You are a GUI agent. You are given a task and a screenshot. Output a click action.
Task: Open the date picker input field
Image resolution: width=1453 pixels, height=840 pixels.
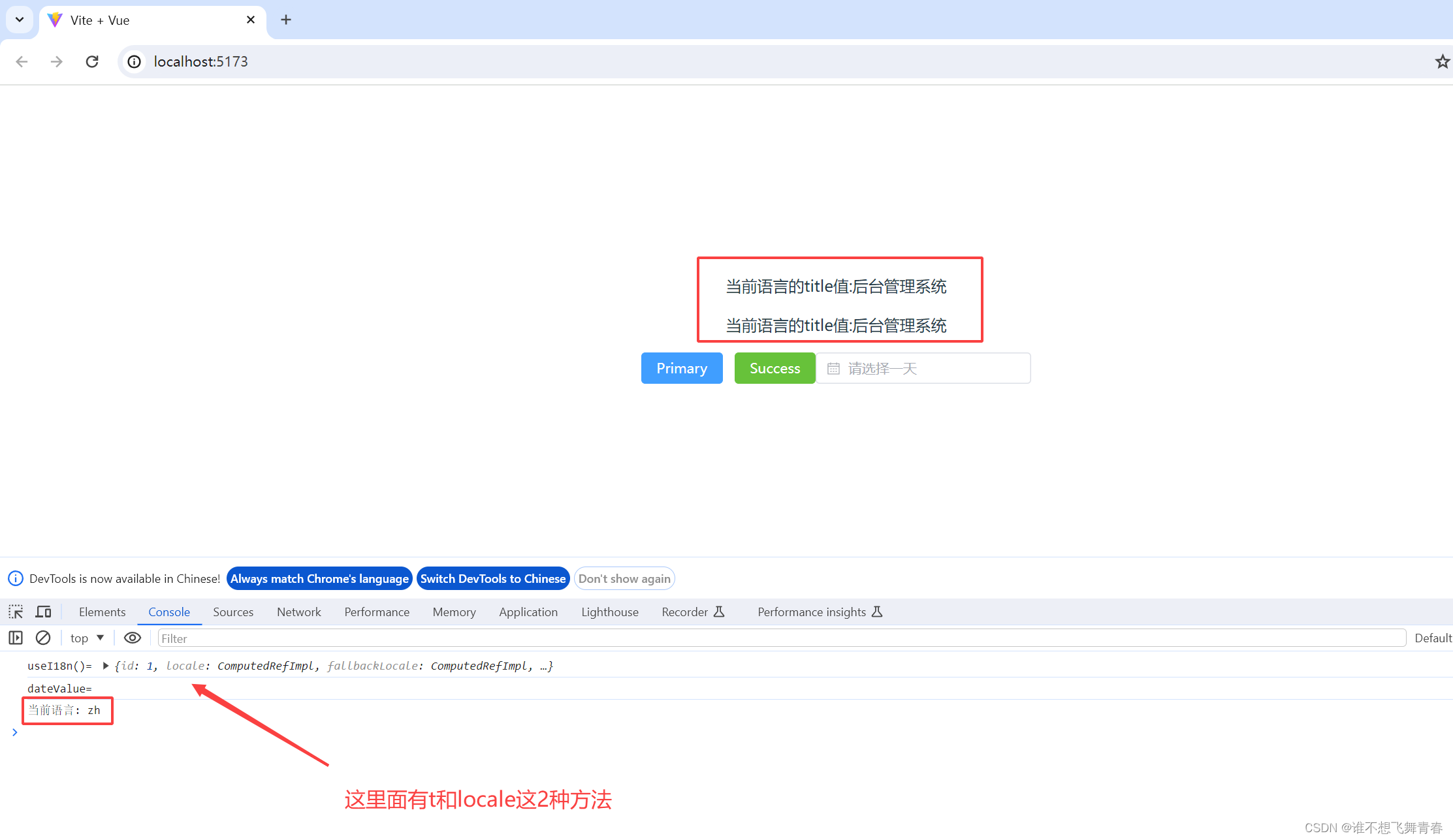(923, 368)
